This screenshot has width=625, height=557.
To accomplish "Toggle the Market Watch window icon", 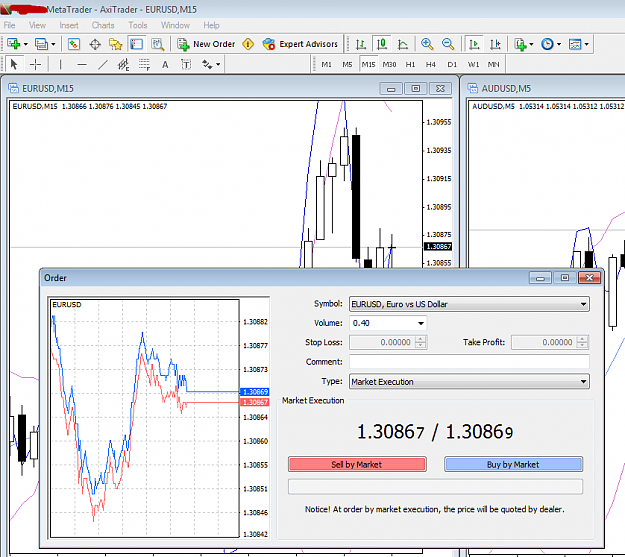I will (74, 44).
